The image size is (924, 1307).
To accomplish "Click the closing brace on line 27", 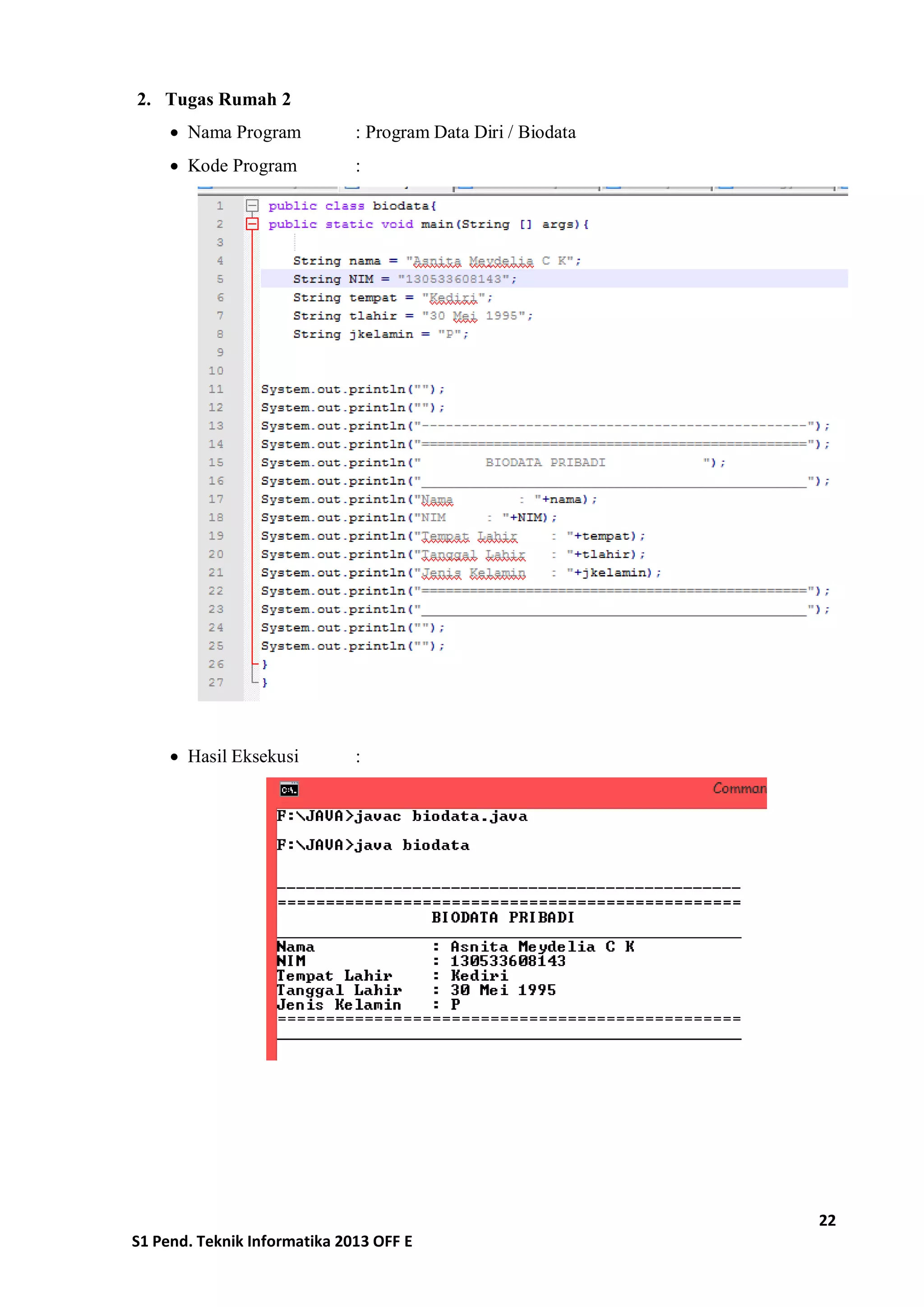I will [264, 682].
